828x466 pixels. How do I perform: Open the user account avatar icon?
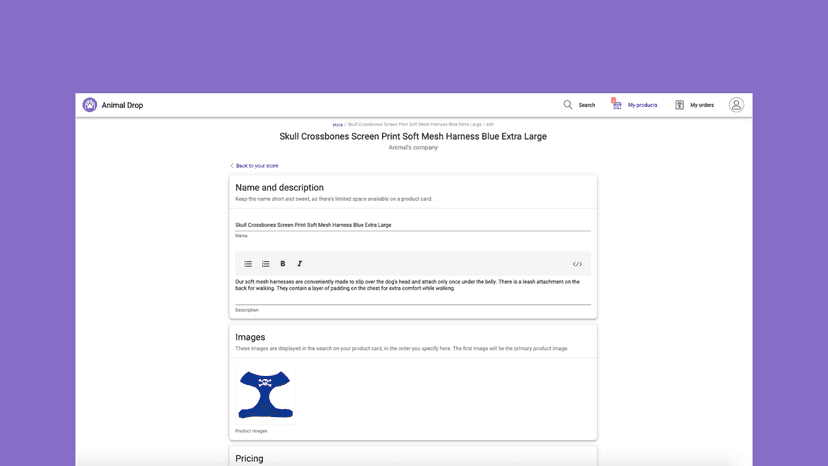tap(736, 105)
